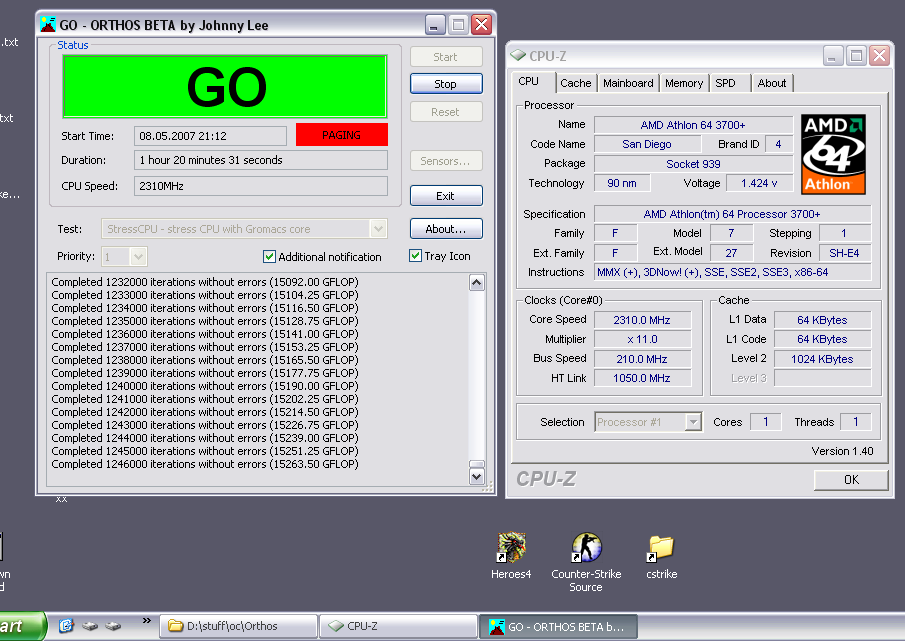
Task: Click the third Quick Launch drive icon
Action: coord(113,626)
